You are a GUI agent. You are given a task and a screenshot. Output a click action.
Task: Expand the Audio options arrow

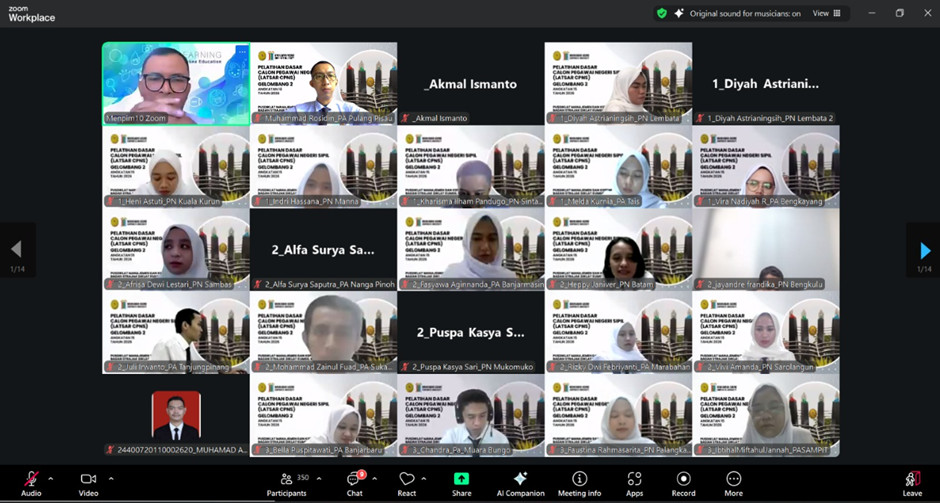[x=51, y=478]
